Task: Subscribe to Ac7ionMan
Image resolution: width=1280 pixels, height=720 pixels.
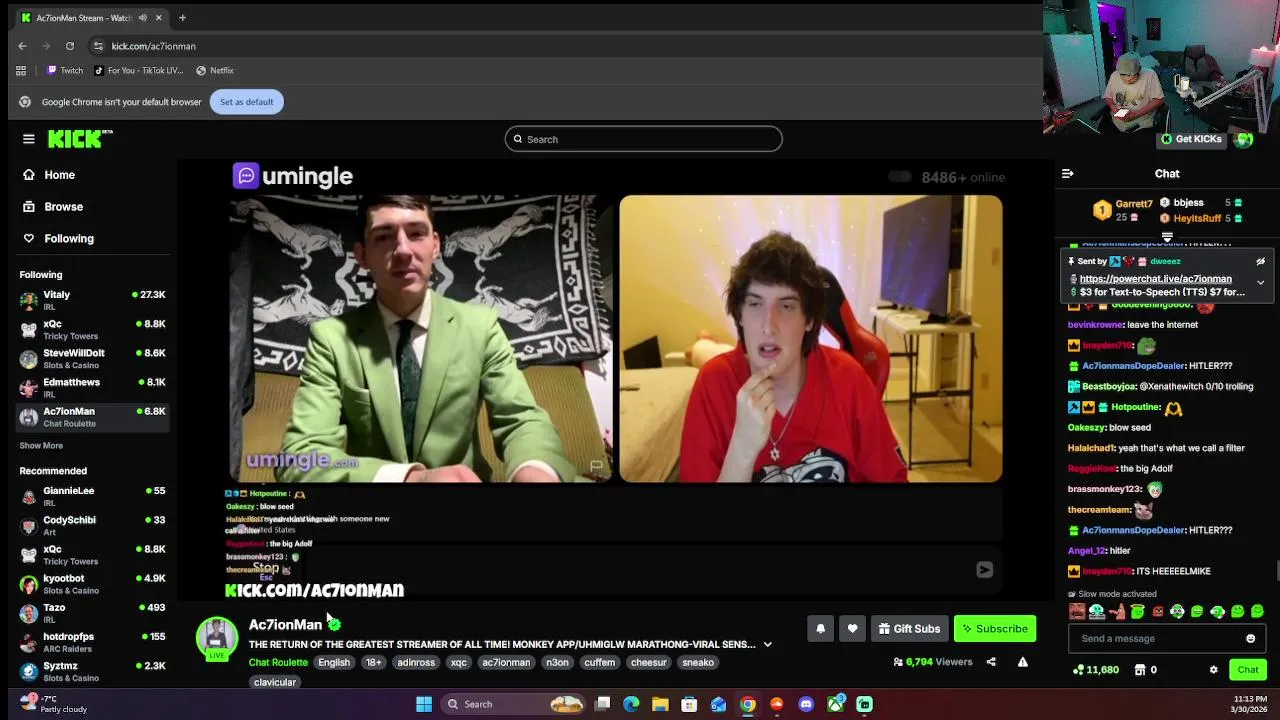Action: [995, 629]
